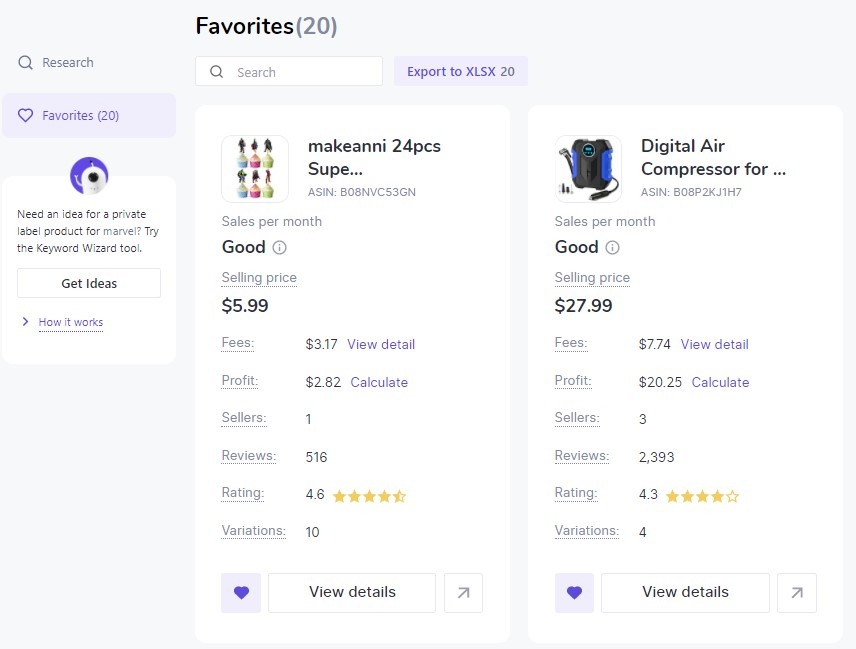The width and height of the screenshot is (856, 649).
Task: Expand the How it works chevron
Action: point(25,321)
